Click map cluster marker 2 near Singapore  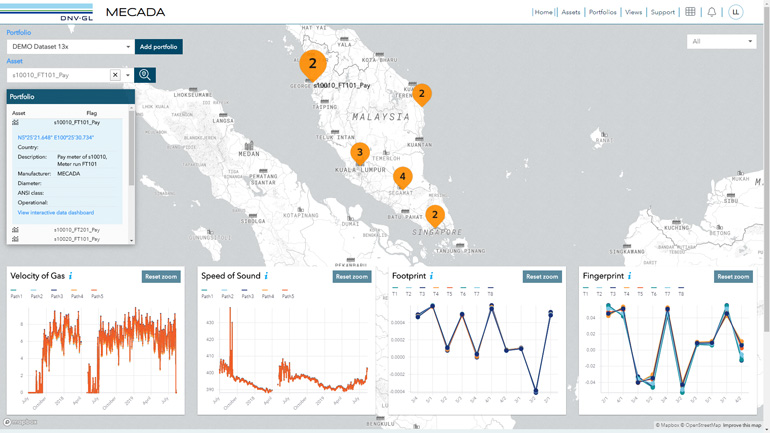[x=435, y=216]
